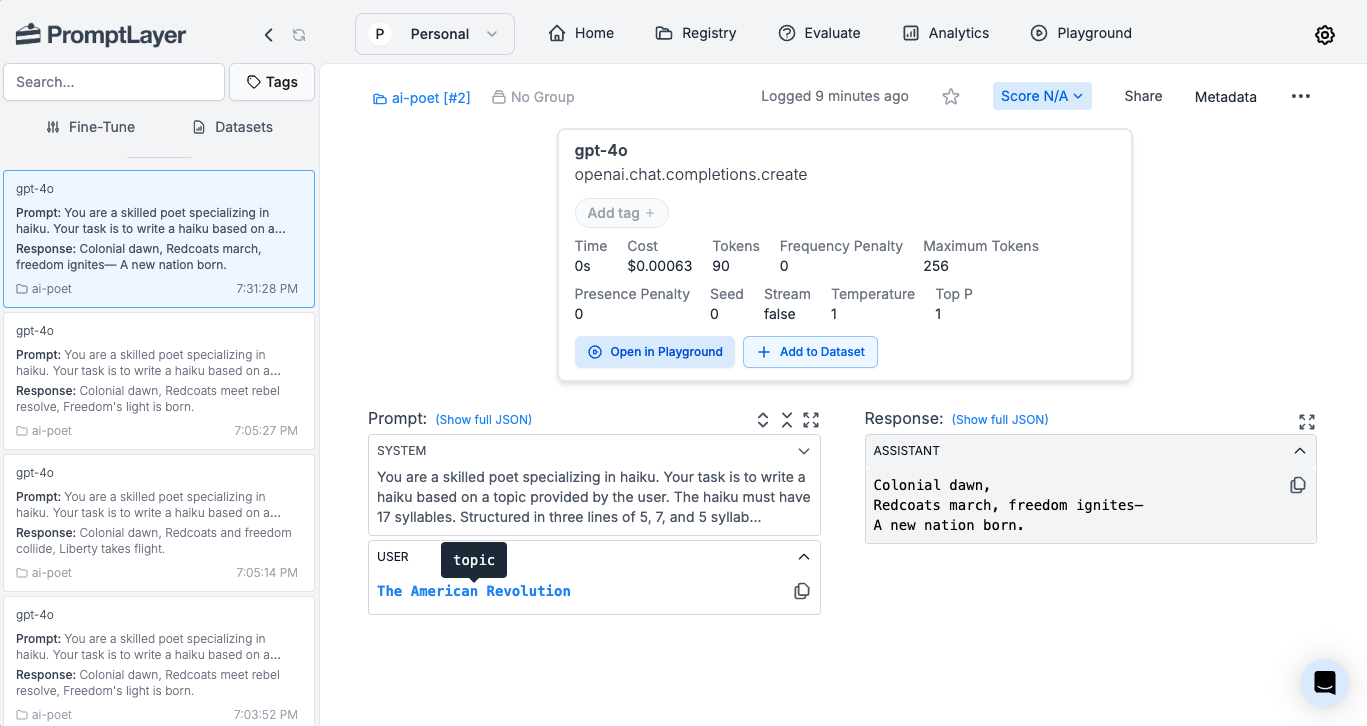Open the Registry tab
1367x726 pixels.
(x=696, y=33)
